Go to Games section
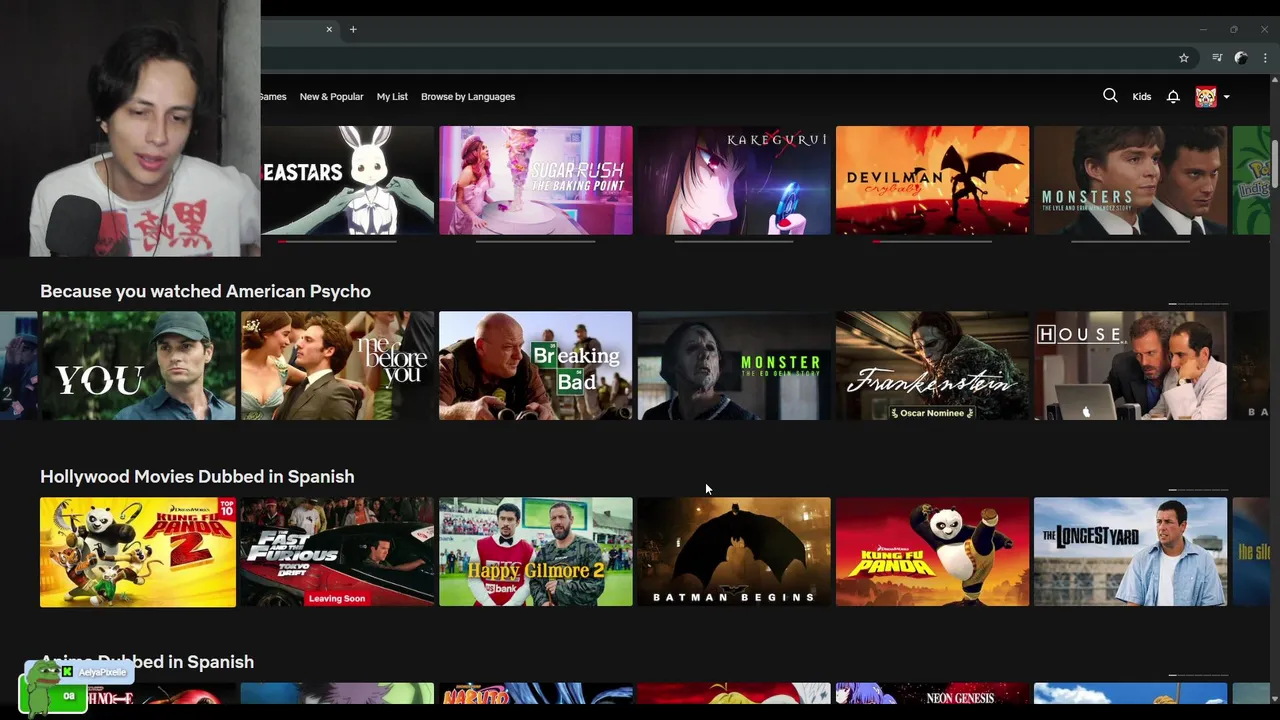 coord(272,97)
